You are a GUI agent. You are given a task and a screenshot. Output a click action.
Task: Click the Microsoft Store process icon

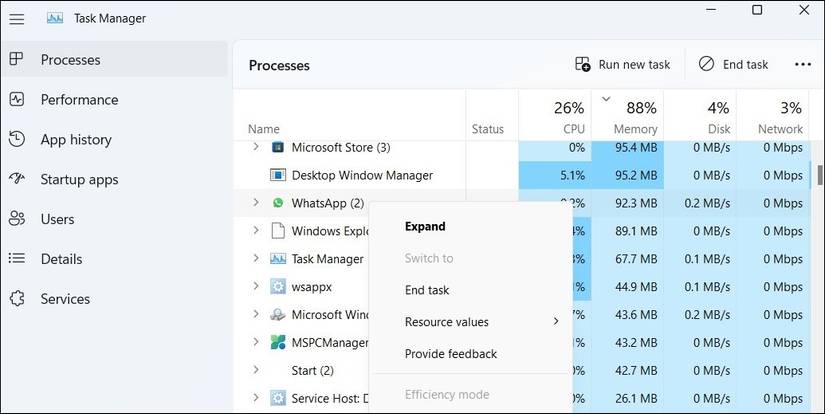click(x=278, y=147)
